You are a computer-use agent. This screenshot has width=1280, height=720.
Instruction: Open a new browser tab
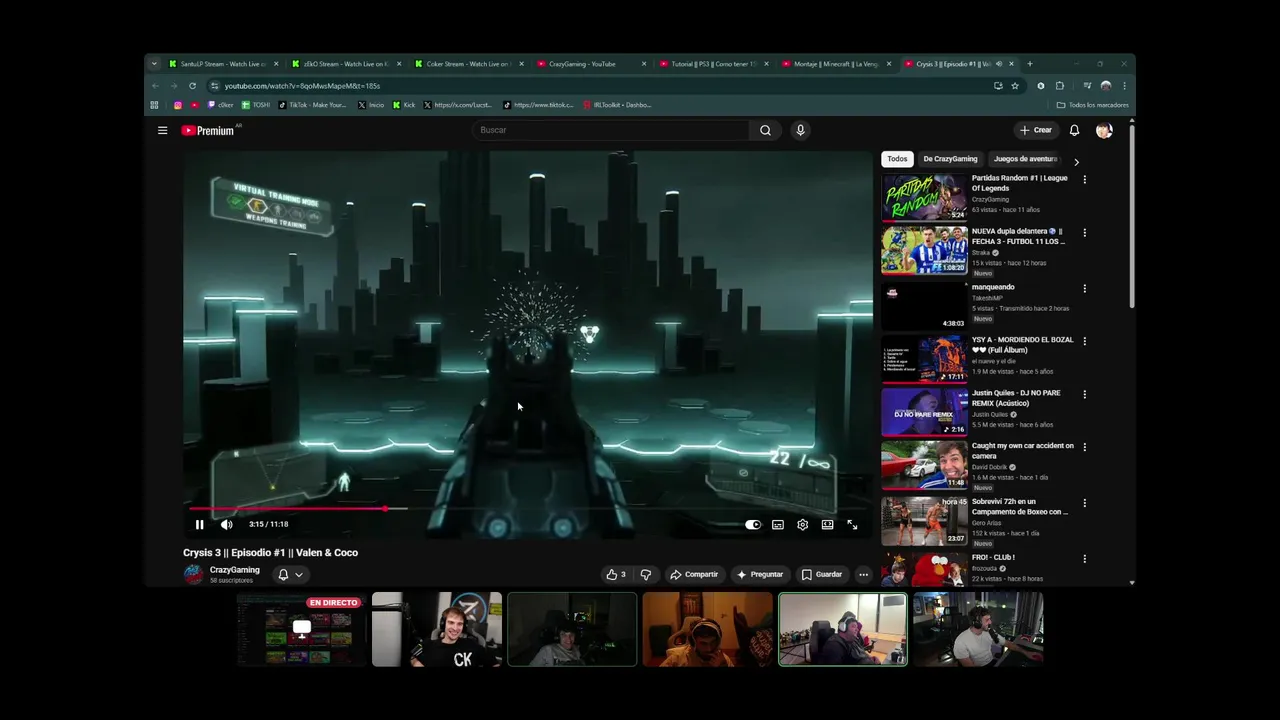point(1030,64)
